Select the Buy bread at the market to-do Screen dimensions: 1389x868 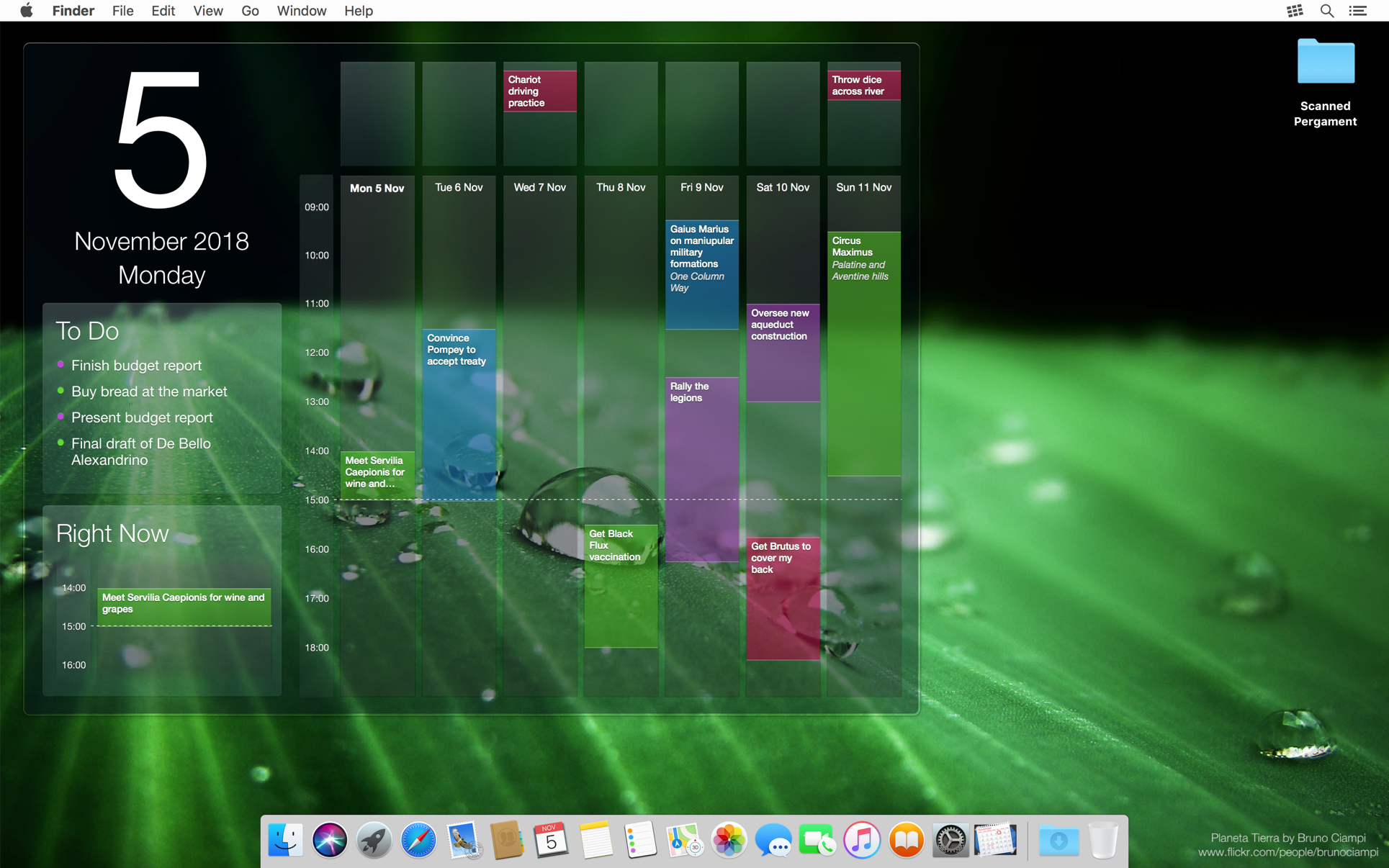(x=149, y=392)
